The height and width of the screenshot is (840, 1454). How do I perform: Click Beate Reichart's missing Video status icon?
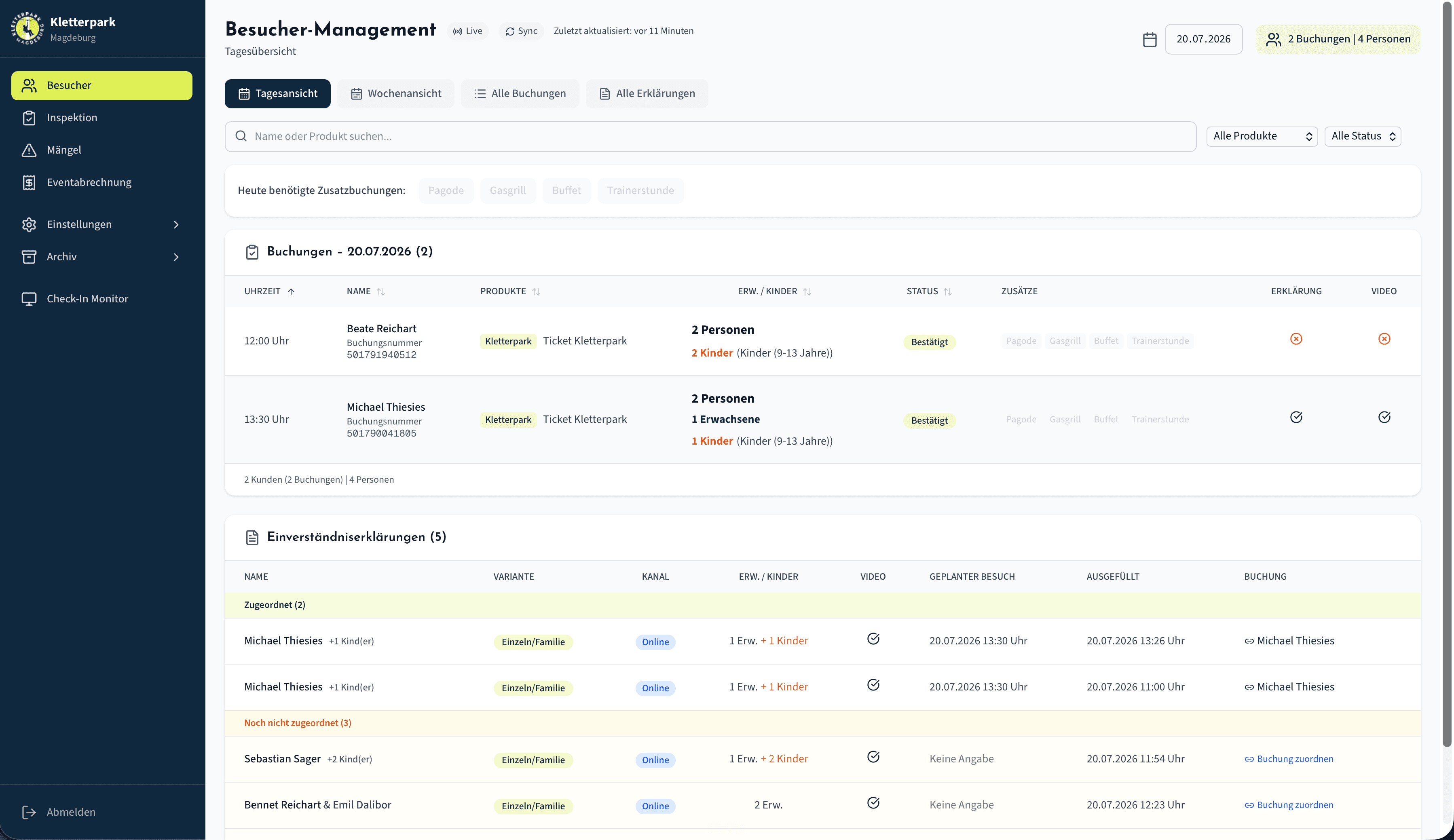click(x=1384, y=339)
